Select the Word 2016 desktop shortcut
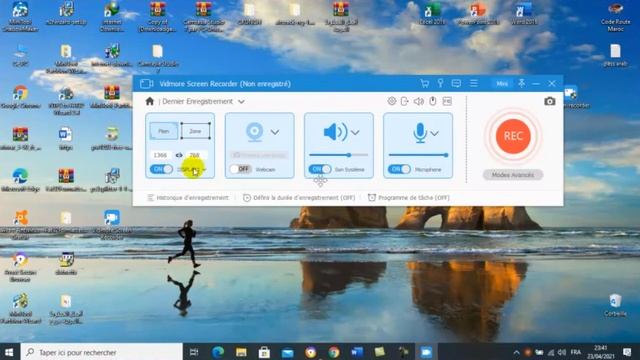This screenshot has width=640, height=360. tap(524, 14)
